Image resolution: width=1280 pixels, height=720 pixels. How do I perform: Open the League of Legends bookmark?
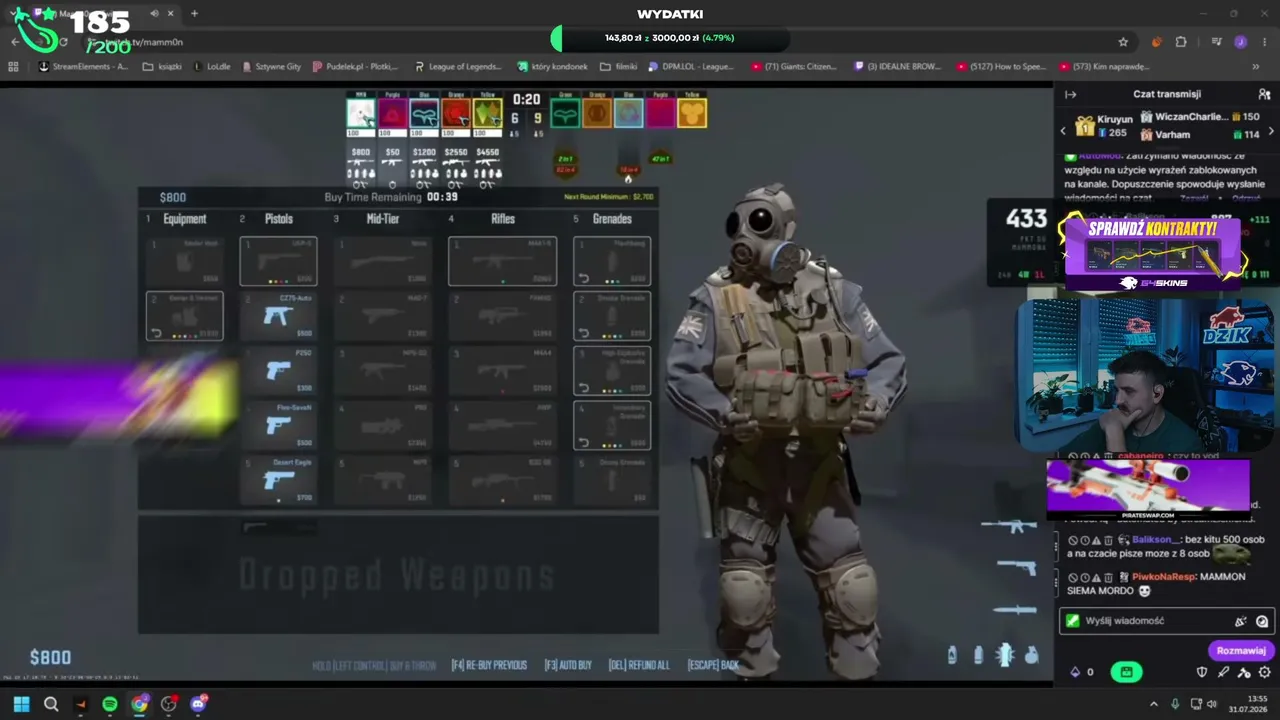click(x=458, y=67)
